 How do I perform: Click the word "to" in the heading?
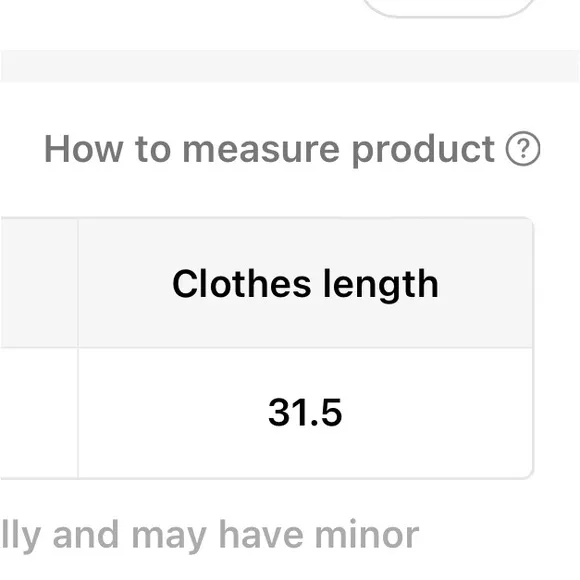(x=153, y=150)
